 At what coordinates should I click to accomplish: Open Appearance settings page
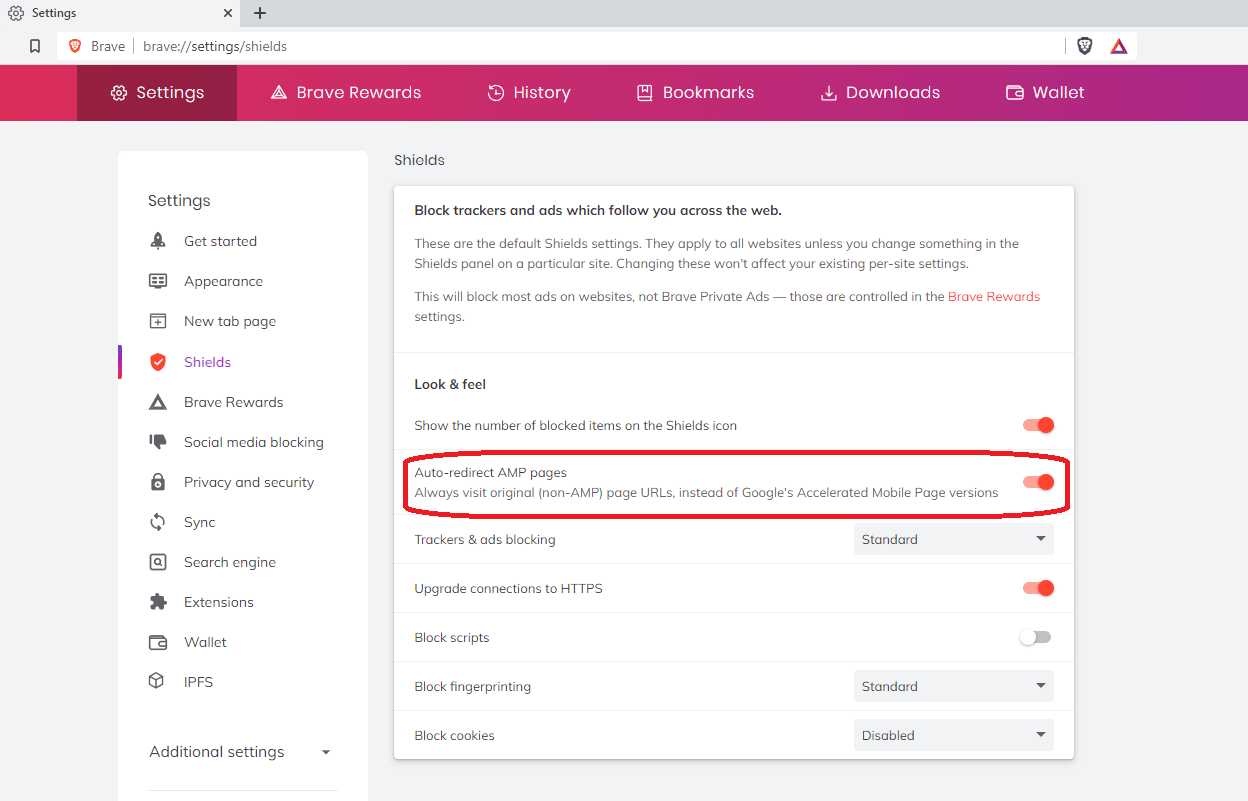pyautogui.click(x=223, y=281)
